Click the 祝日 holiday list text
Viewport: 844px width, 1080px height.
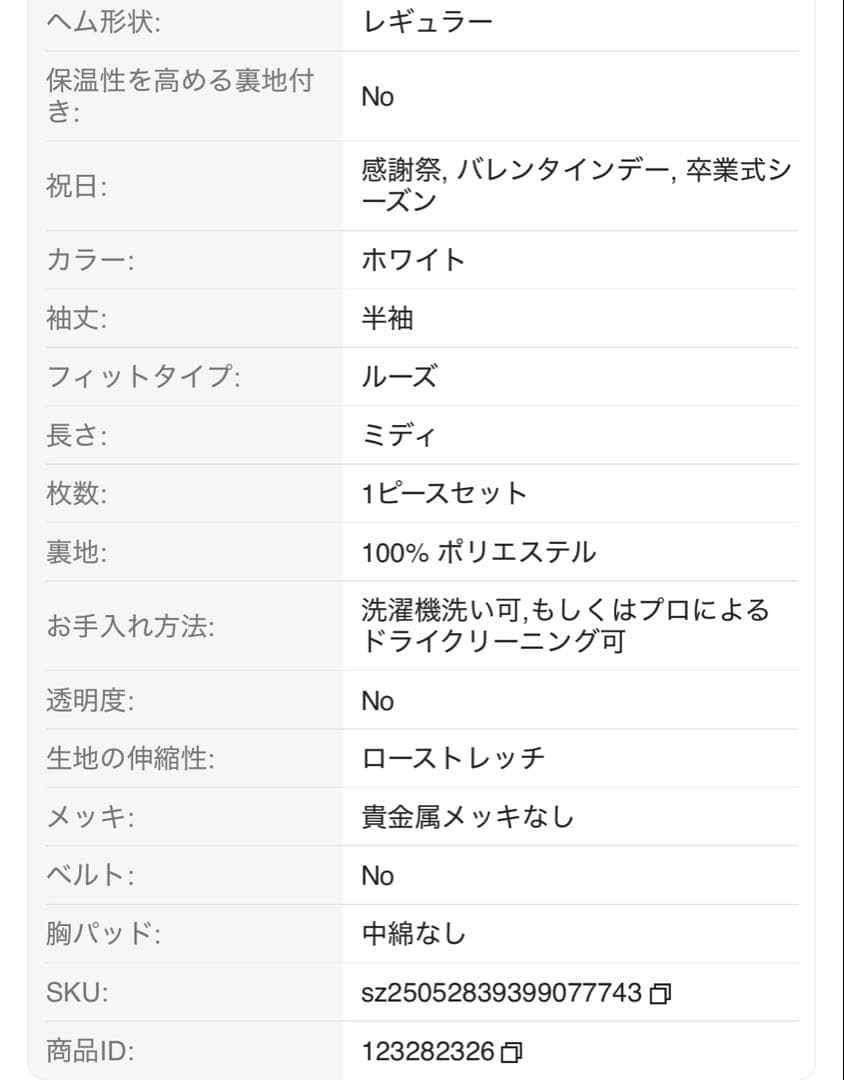tap(576, 186)
